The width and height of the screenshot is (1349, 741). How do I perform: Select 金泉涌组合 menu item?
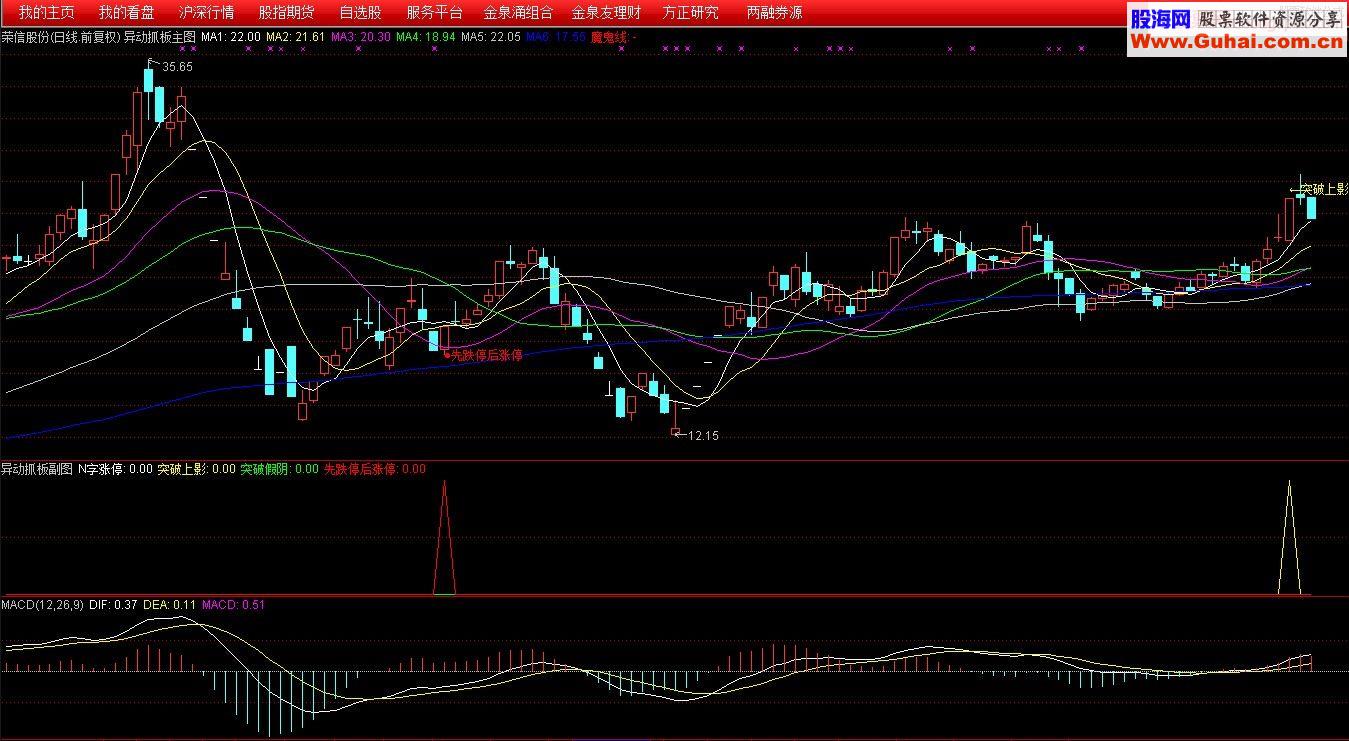coord(518,13)
